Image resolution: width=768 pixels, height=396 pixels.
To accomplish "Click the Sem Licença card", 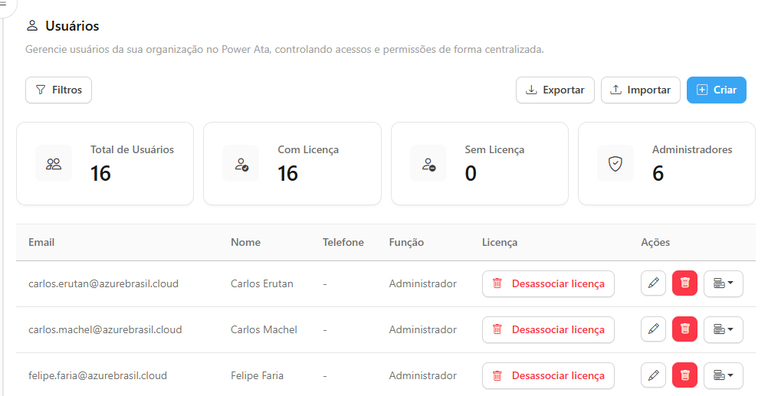I will coord(480,164).
